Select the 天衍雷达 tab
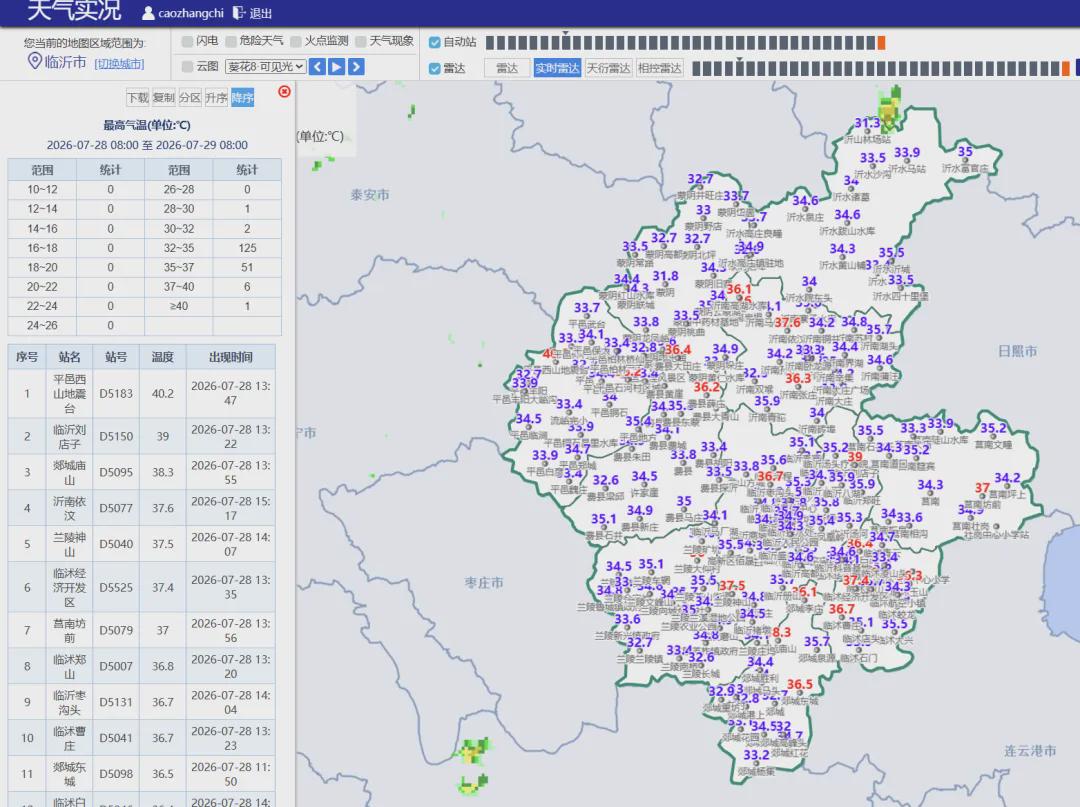The height and width of the screenshot is (807, 1080). point(608,68)
